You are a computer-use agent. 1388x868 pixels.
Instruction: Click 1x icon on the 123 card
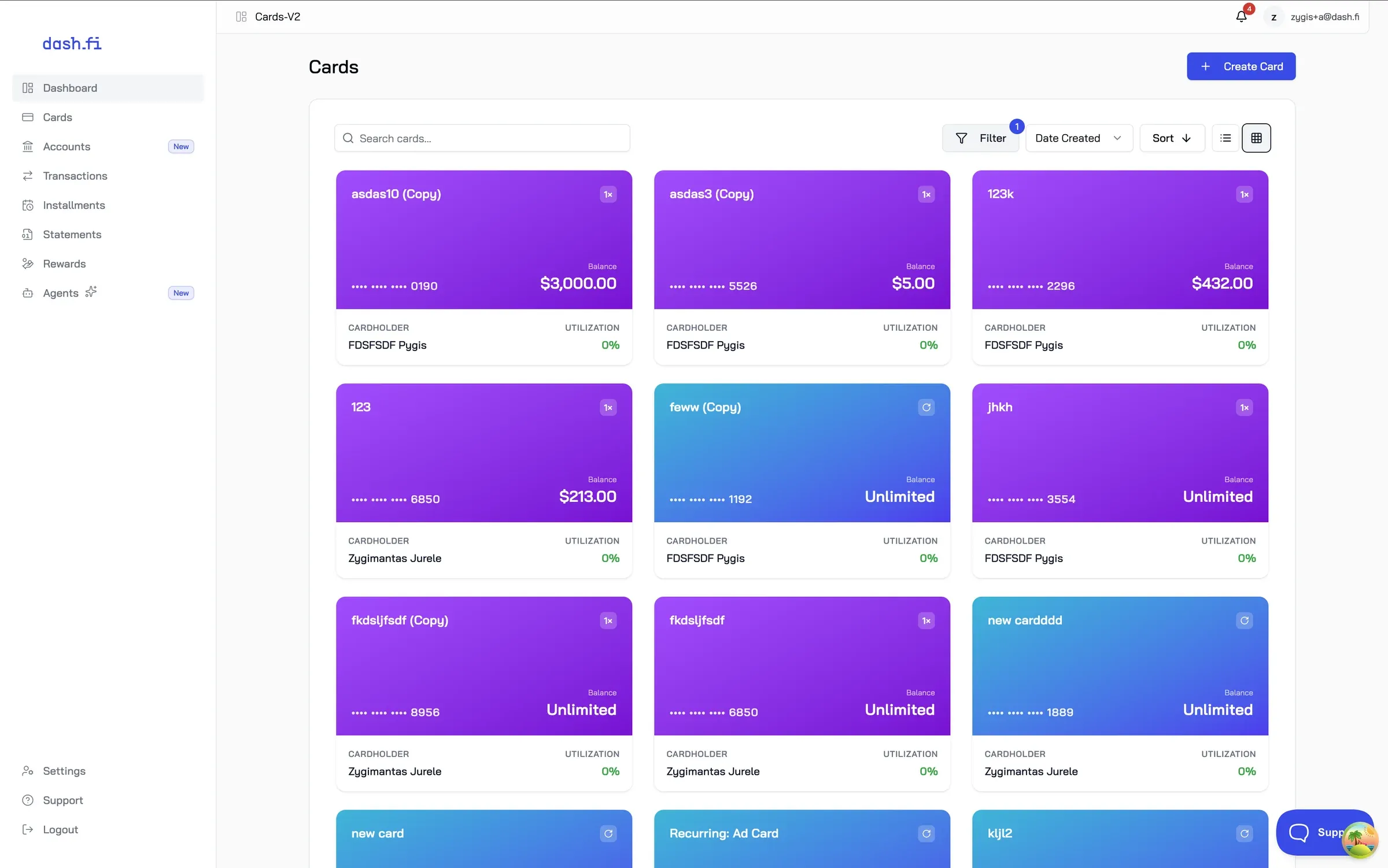pos(608,408)
